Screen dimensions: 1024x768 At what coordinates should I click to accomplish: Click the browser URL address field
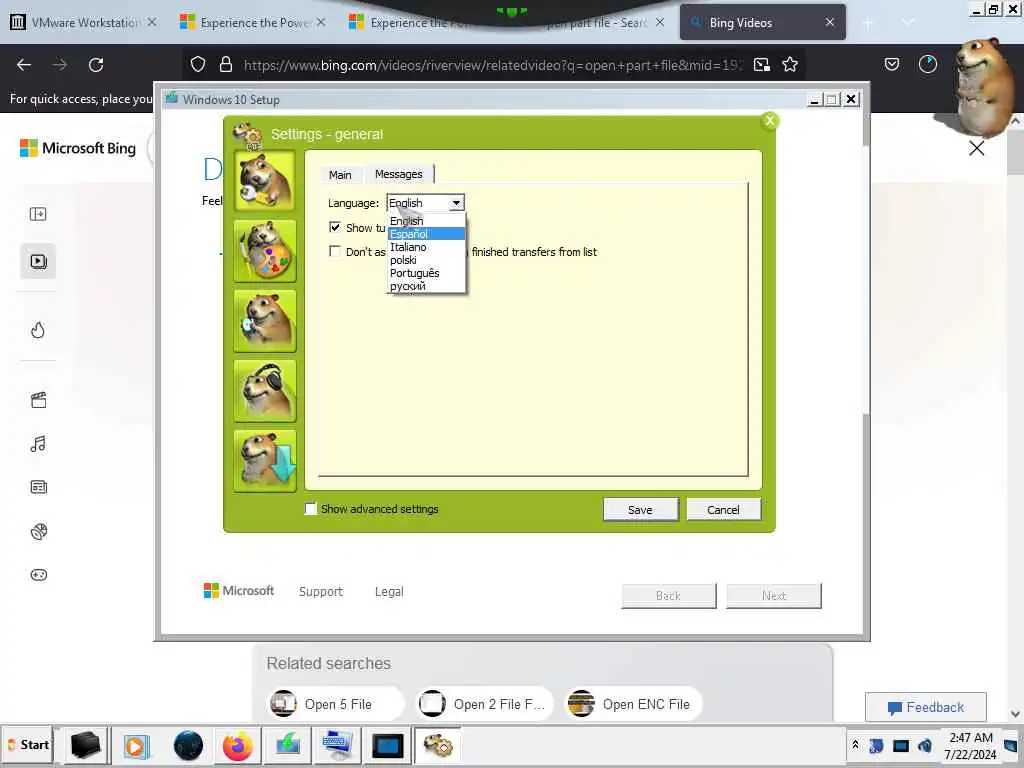click(x=493, y=65)
